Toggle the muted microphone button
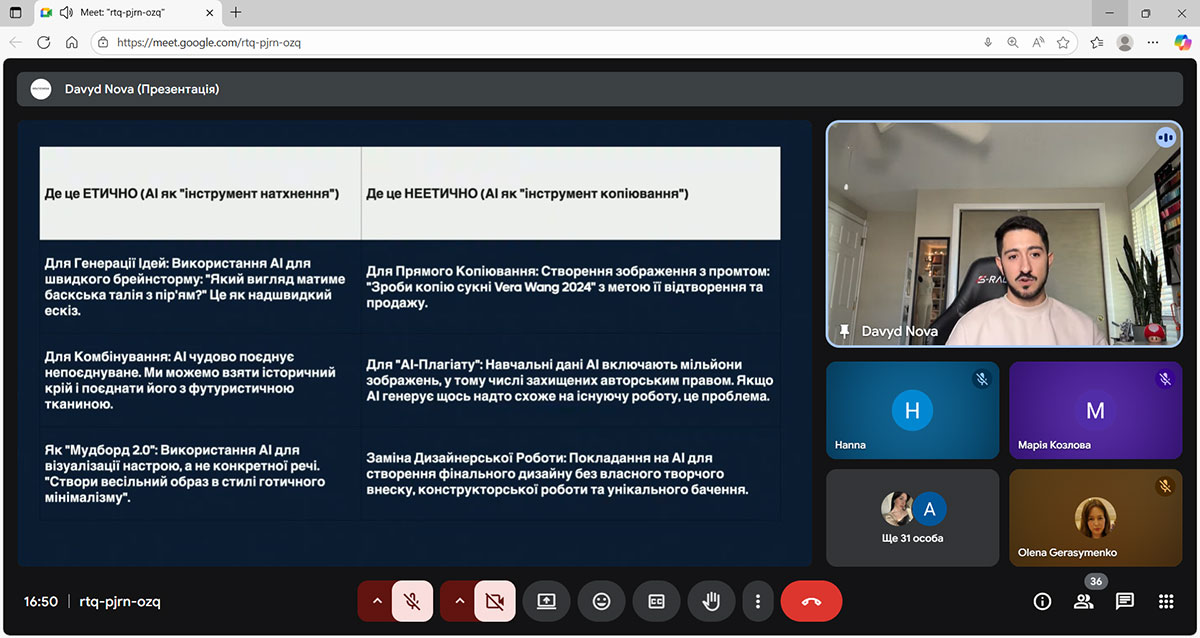This screenshot has width=1200, height=638. 412,601
